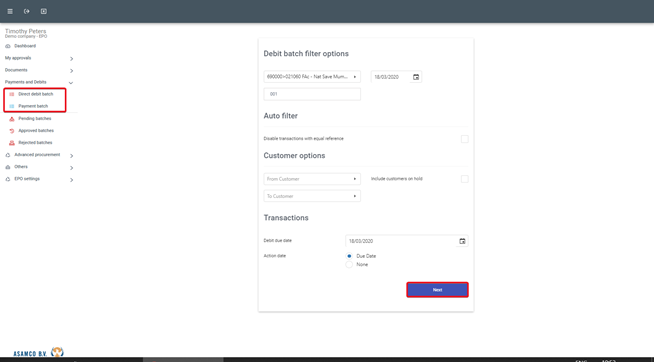Open calendar for Debit due date
The height and width of the screenshot is (362, 654).
pos(462,241)
